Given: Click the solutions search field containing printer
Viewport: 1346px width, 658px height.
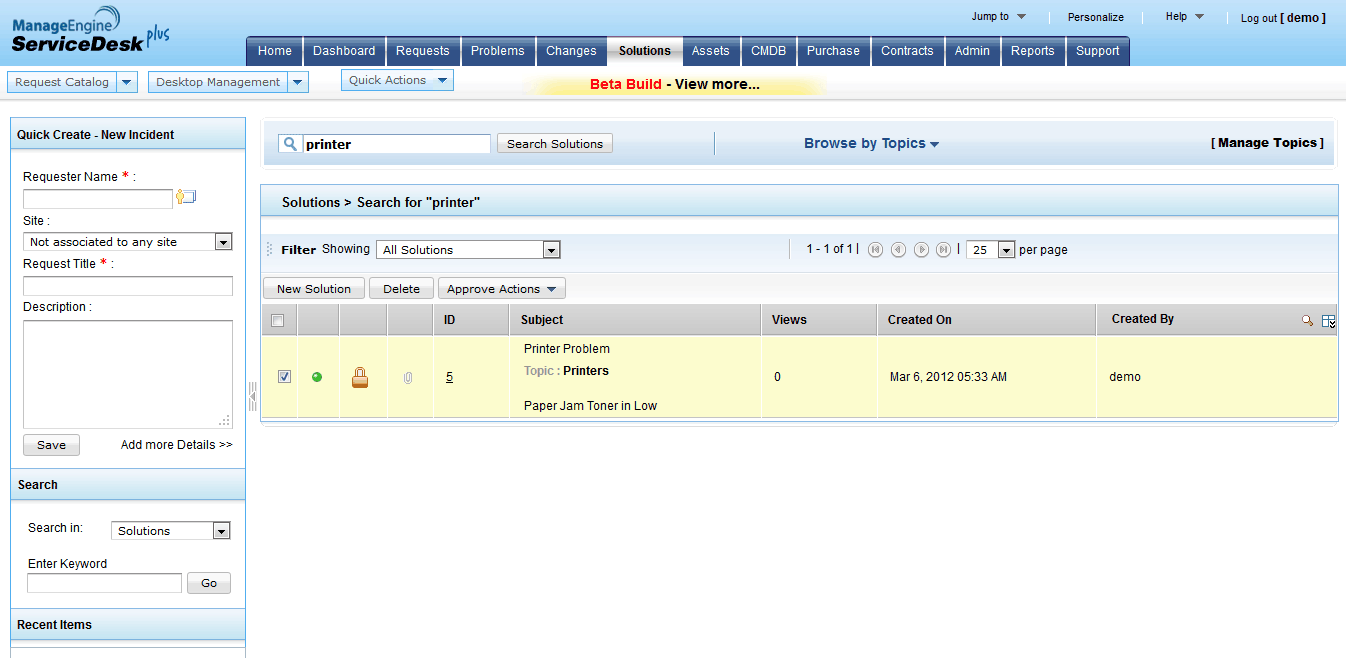Looking at the screenshot, I should point(396,144).
